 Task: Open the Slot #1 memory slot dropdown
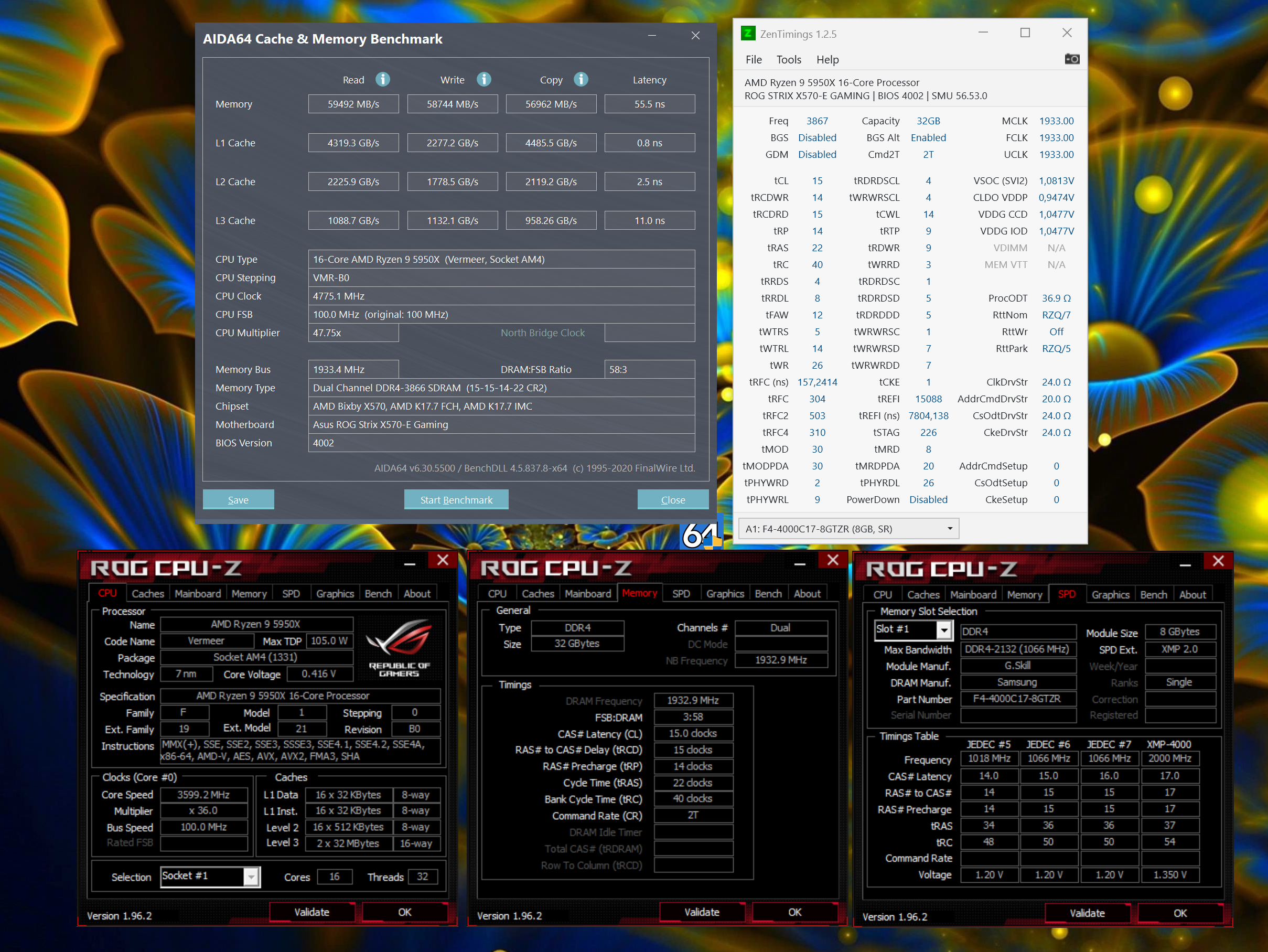click(943, 630)
